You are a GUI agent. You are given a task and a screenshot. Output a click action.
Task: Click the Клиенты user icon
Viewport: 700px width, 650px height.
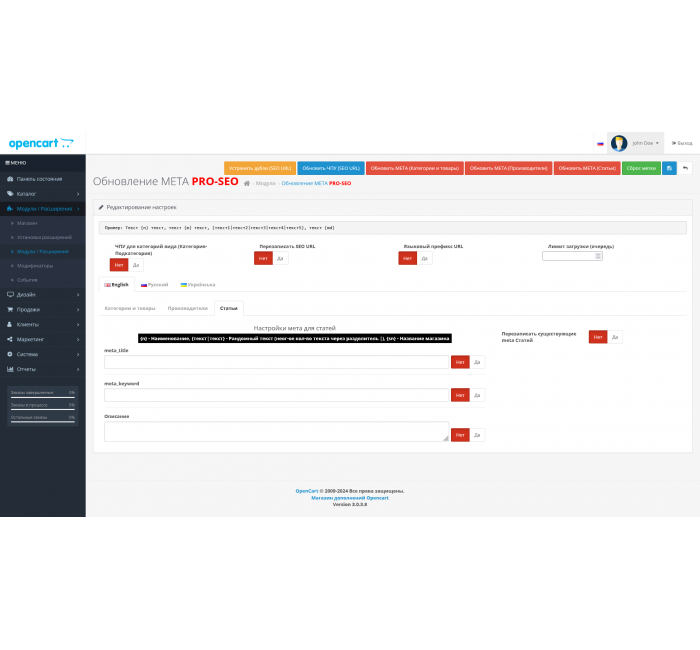(10, 325)
